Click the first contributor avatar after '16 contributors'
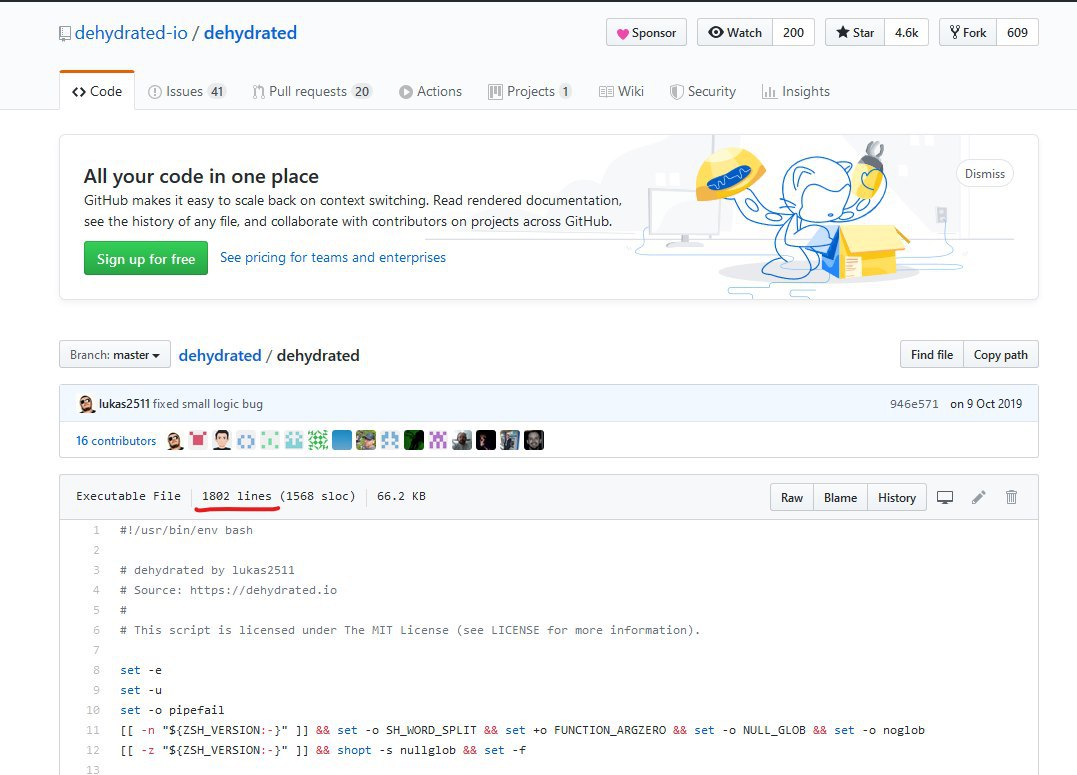 [x=175, y=440]
